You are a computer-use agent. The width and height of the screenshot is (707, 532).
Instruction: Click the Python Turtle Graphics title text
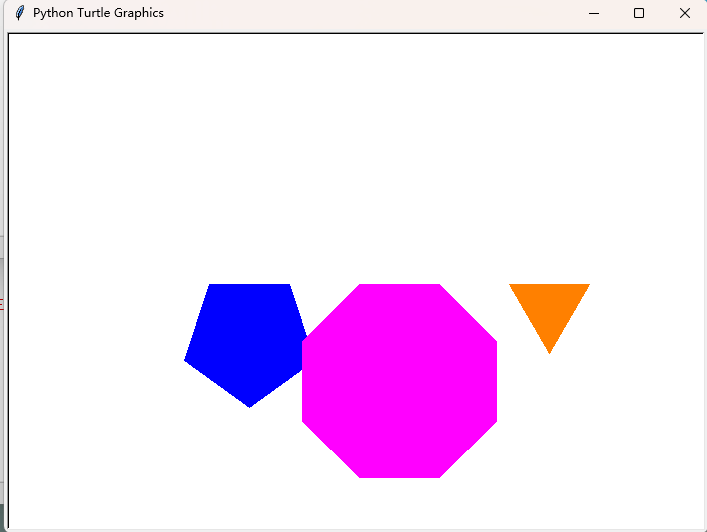pos(98,13)
